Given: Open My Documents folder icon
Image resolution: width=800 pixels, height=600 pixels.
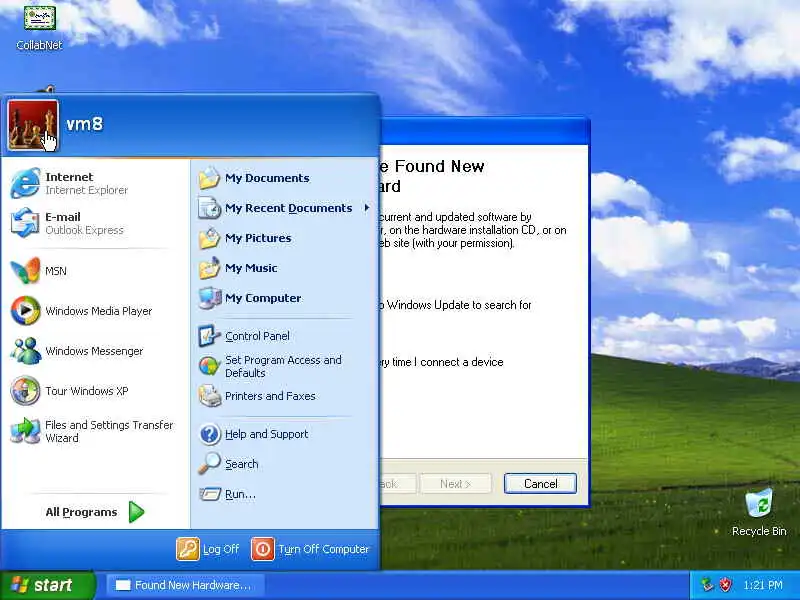Looking at the screenshot, I should click(x=209, y=178).
